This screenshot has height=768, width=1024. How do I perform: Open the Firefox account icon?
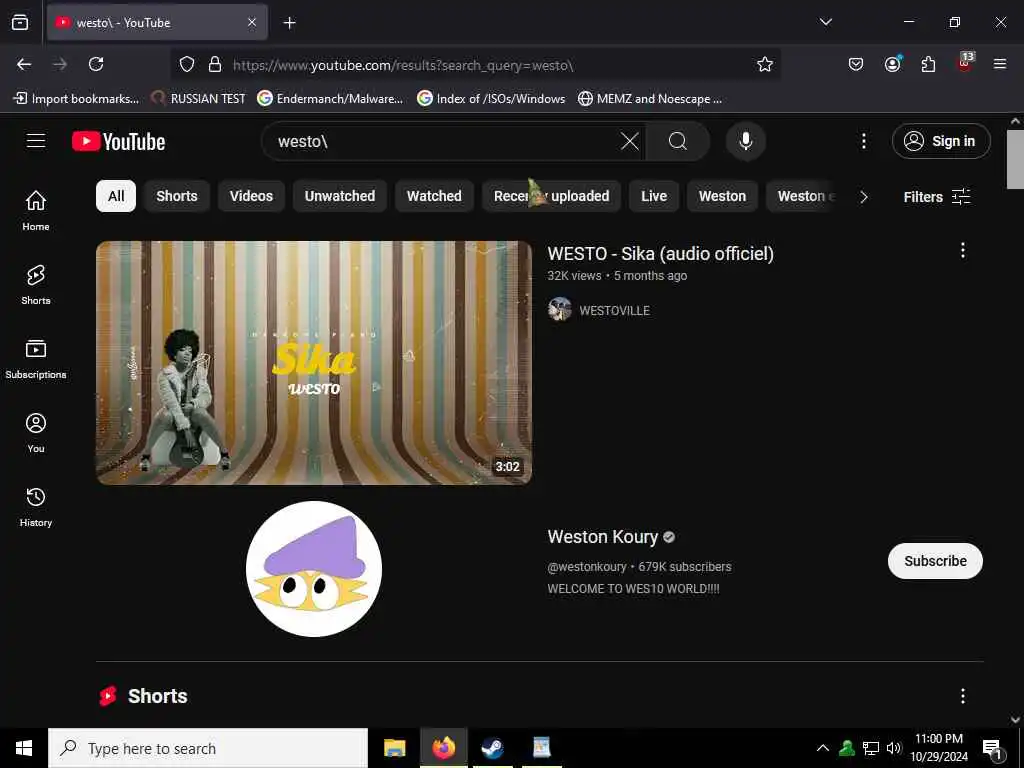click(x=892, y=64)
